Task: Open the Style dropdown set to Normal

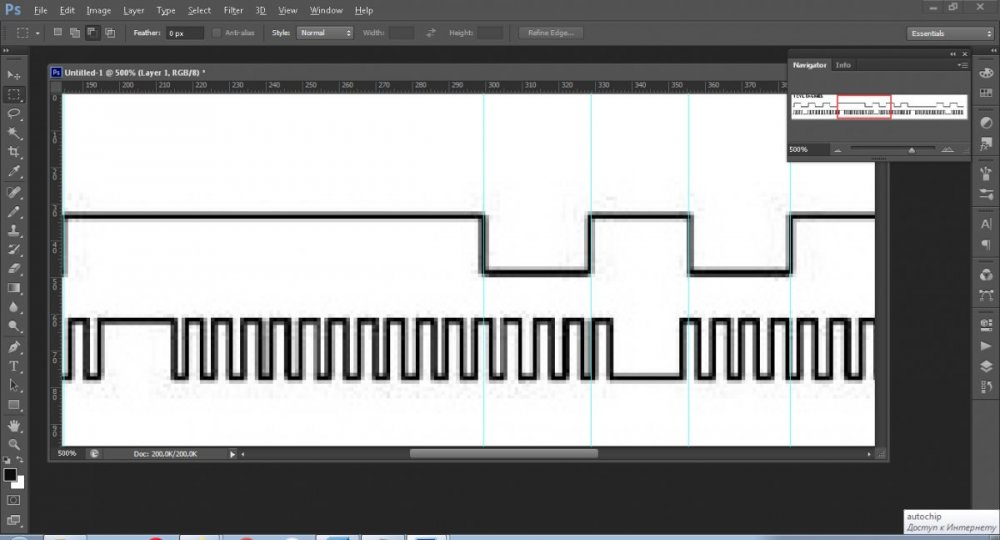Action: pyautogui.click(x=326, y=33)
